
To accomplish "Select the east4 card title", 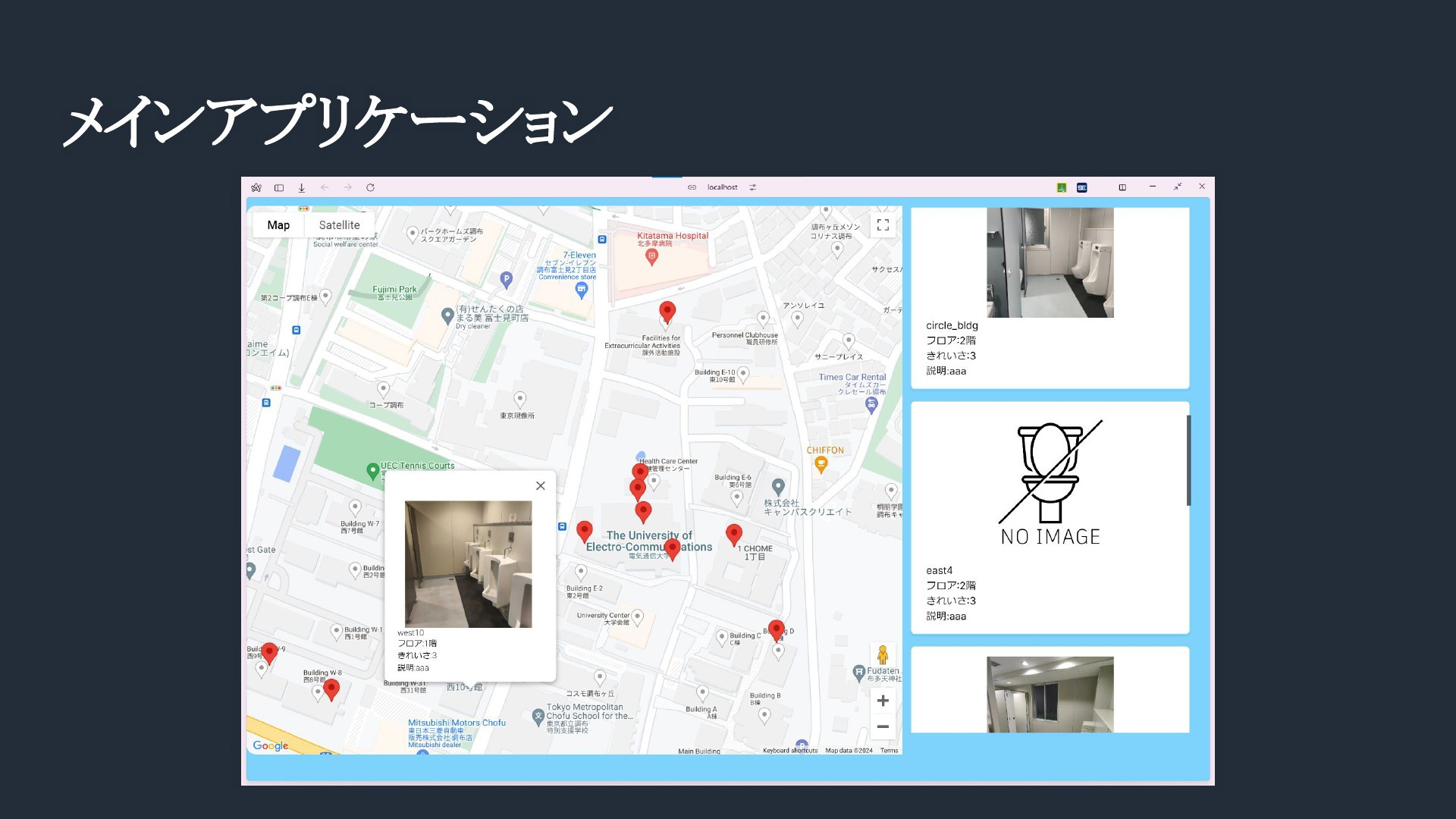I will 939,570.
